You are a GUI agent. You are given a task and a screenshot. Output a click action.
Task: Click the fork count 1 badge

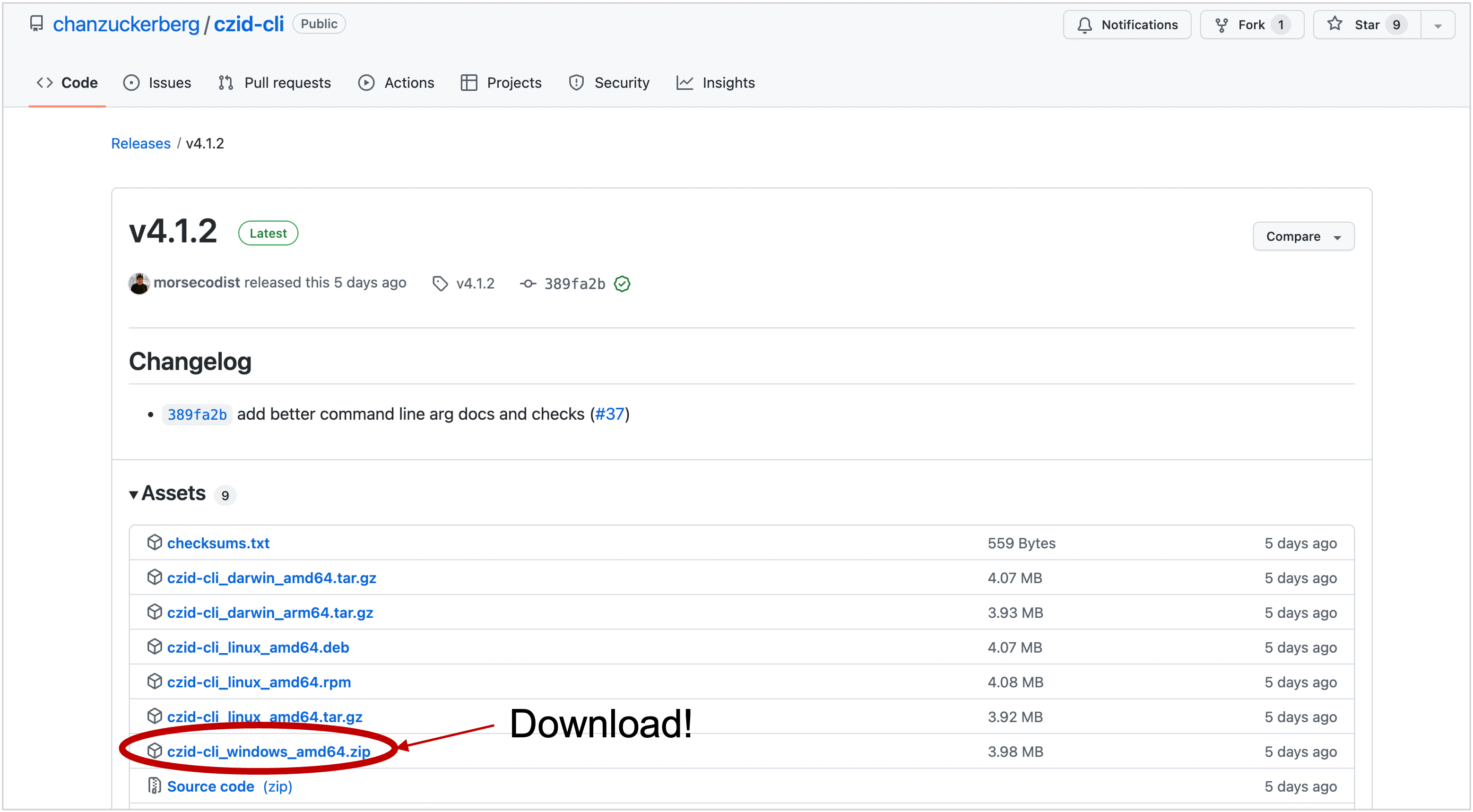tap(1281, 25)
